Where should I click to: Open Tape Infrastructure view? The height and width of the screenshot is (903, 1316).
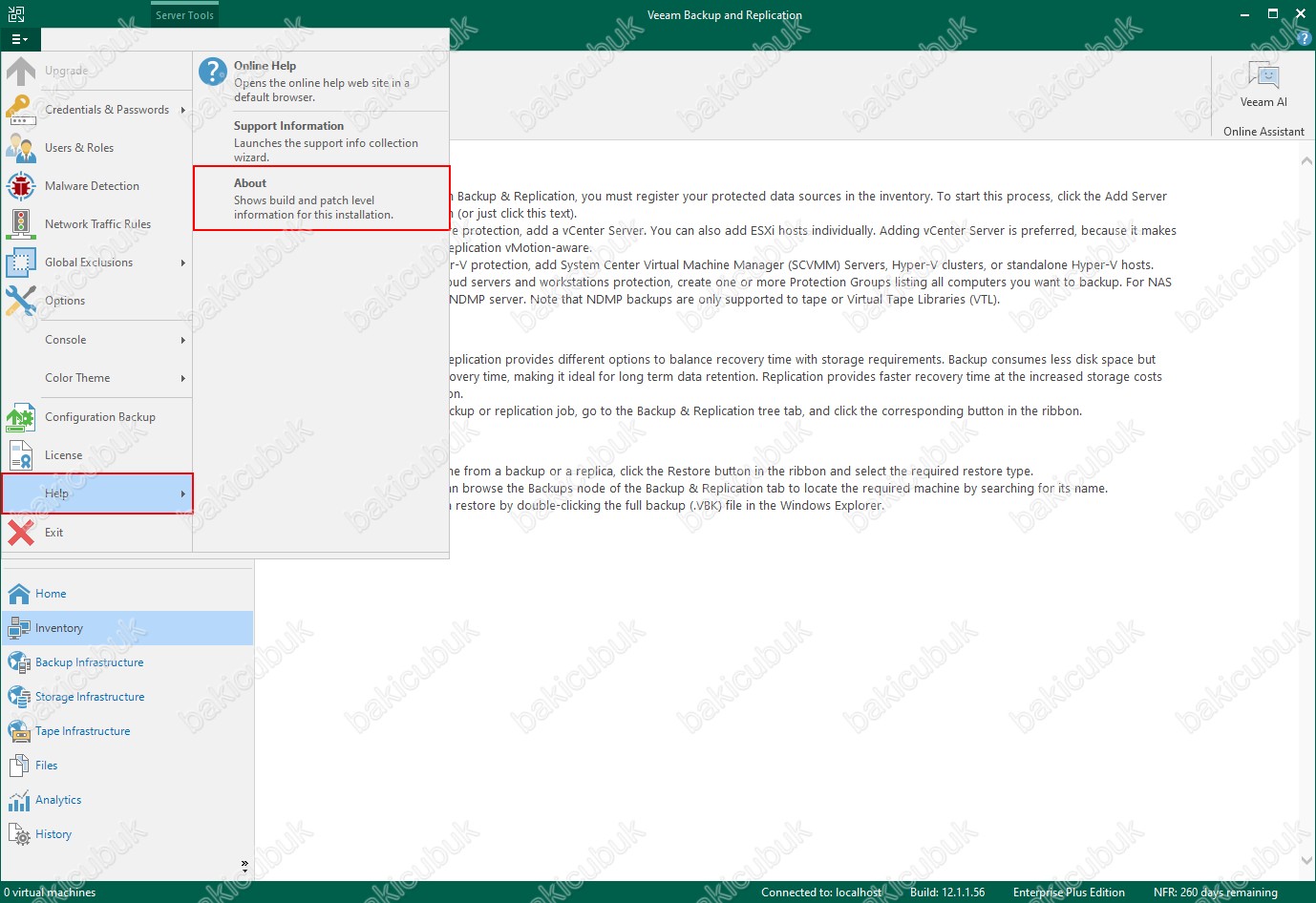click(x=128, y=731)
